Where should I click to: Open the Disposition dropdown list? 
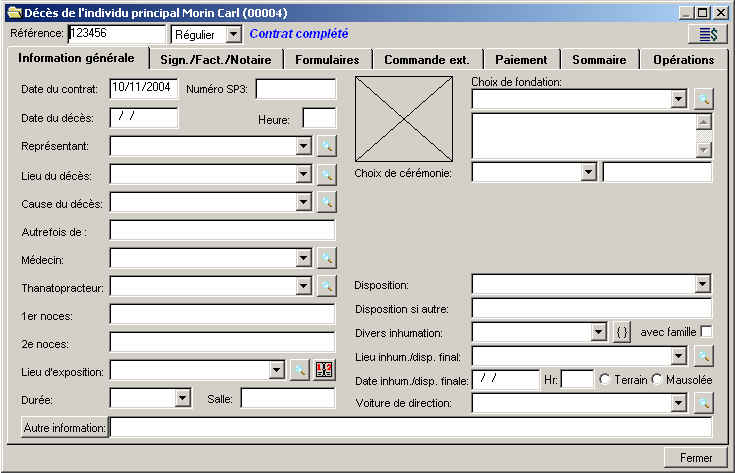pos(702,284)
